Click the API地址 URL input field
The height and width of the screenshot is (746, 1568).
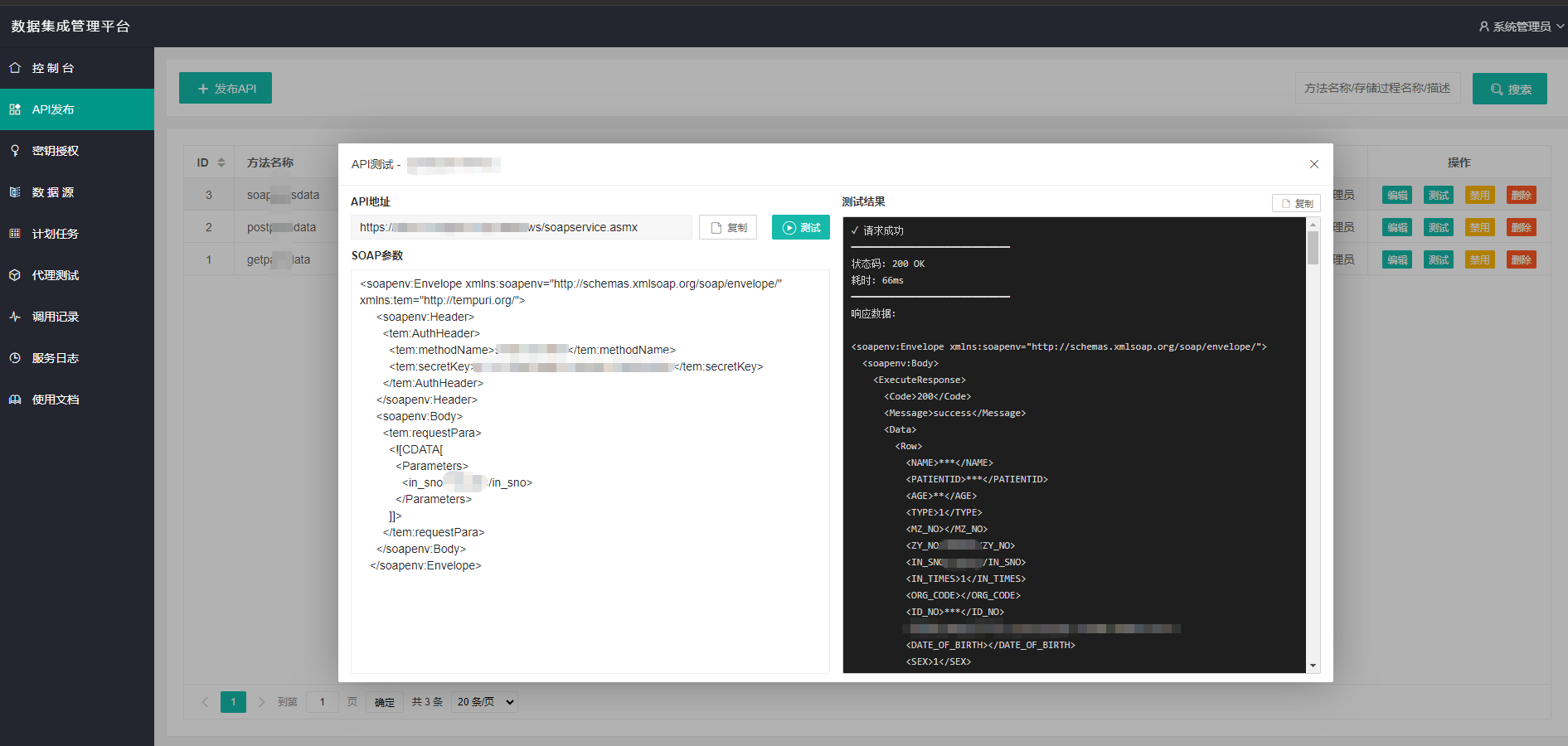tap(521, 227)
